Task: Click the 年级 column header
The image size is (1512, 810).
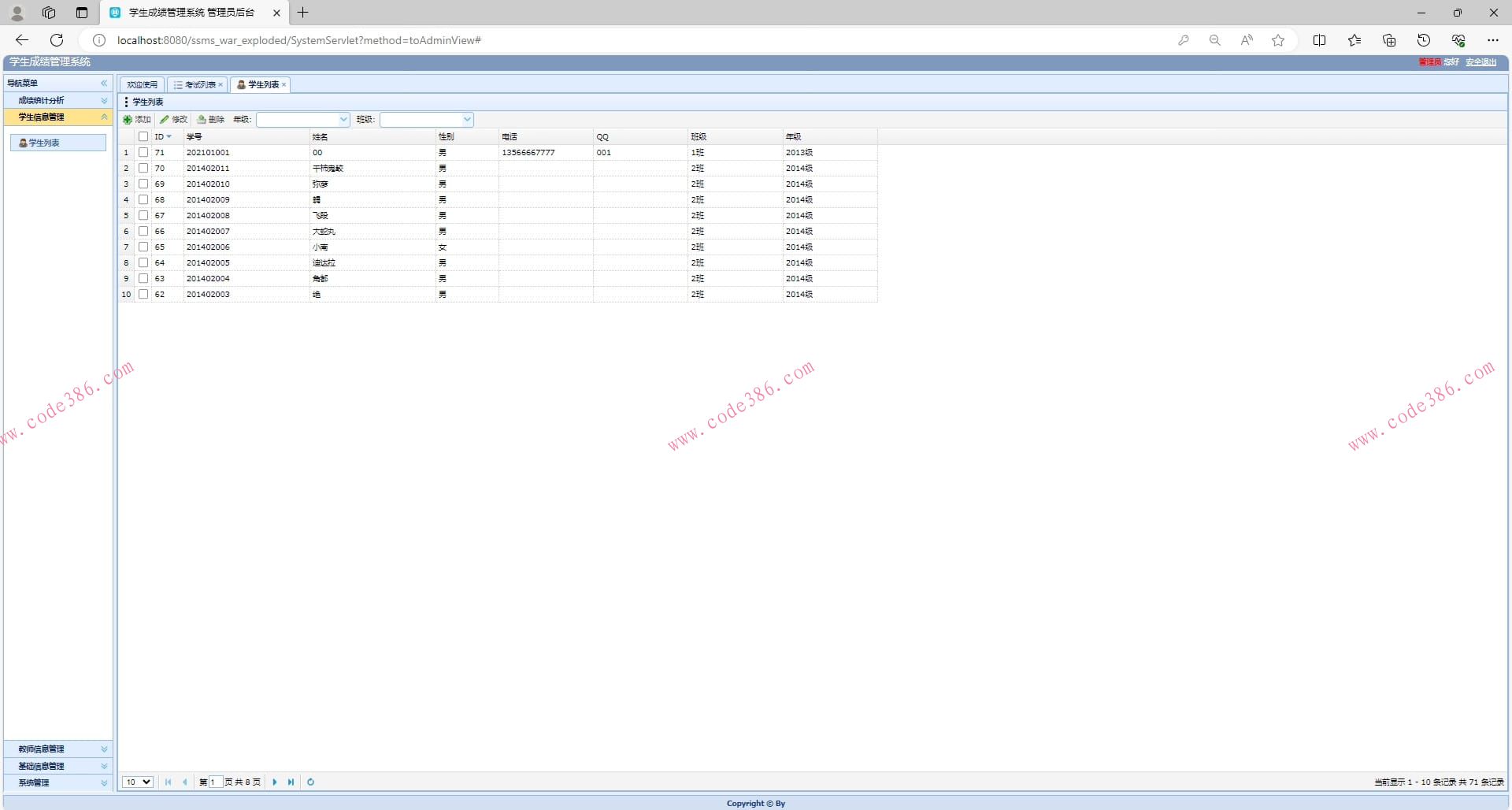Action: (x=830, y=137)
